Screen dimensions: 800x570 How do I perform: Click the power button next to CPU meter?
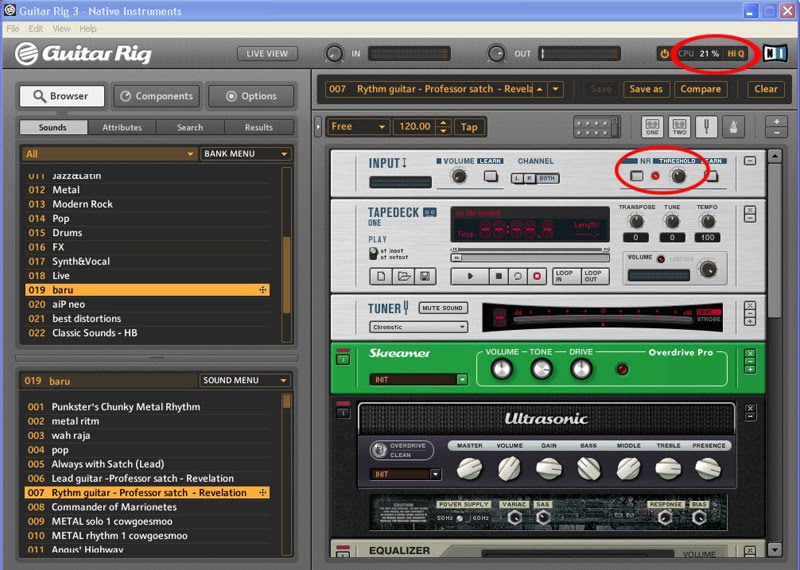click(x=664, y=54)
